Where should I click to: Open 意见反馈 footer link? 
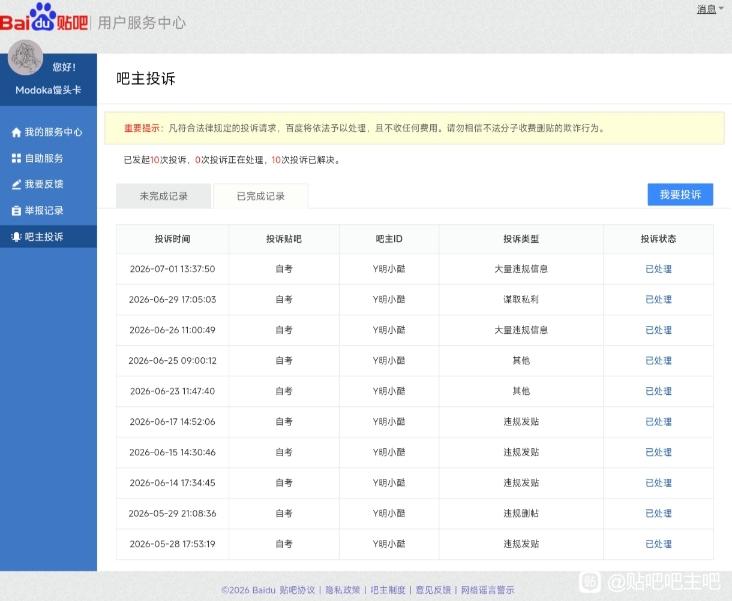tap(433, 590)
